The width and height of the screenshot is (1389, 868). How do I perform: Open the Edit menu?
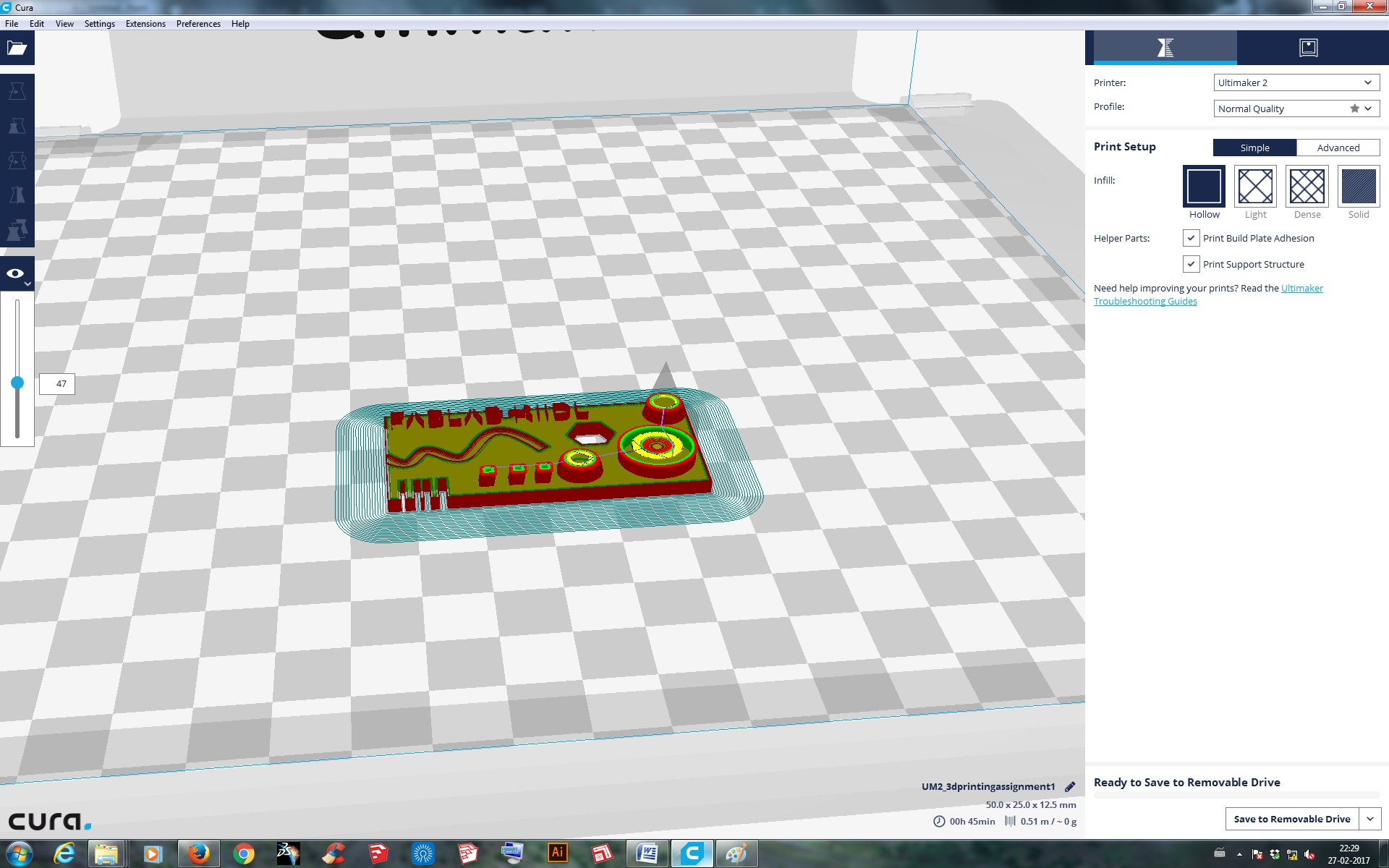point(37,24)
